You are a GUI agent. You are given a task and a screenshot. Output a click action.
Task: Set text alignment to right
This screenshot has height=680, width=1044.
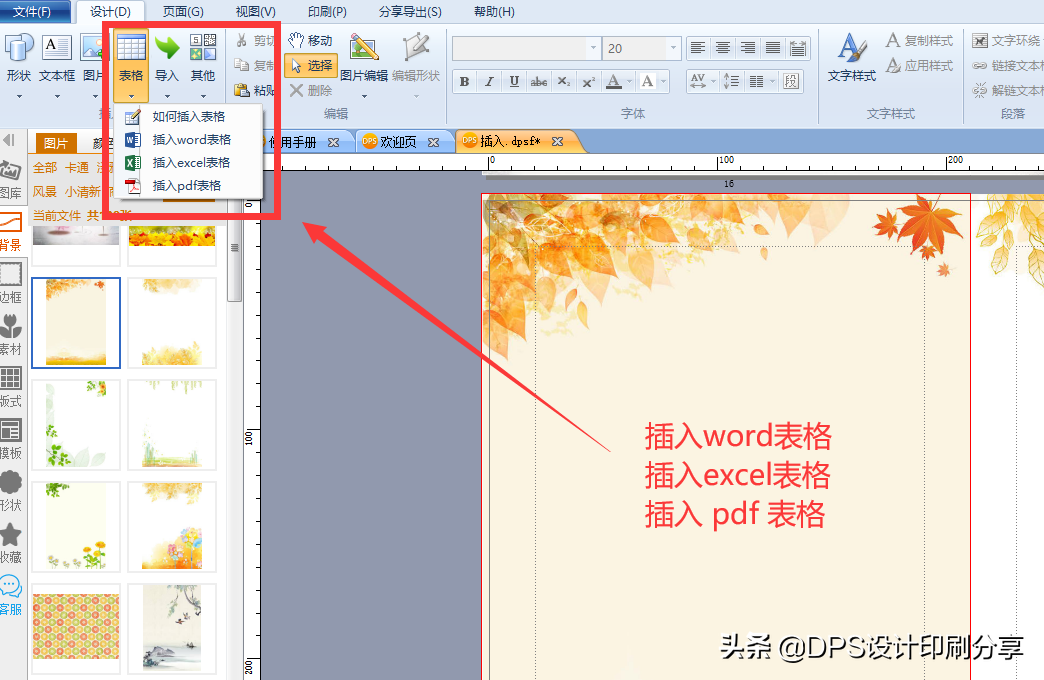click(748, 48)
